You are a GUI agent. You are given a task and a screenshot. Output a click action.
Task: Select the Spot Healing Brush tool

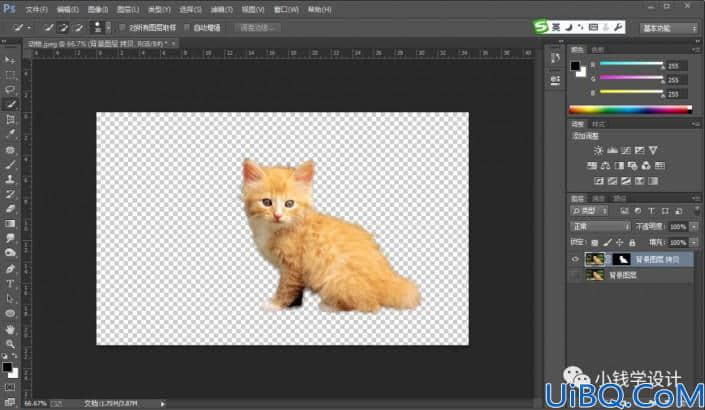(x=10, y=150)
